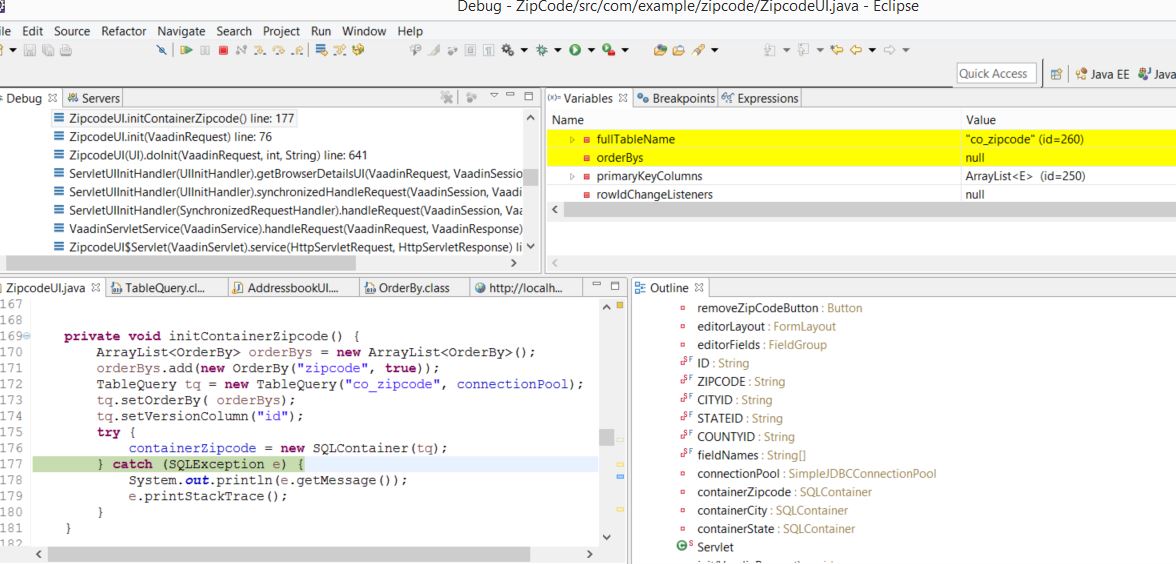1176x564 pixels.
Task: Click the Skip All Breakpoints icon
Action: tap(162, 50)
